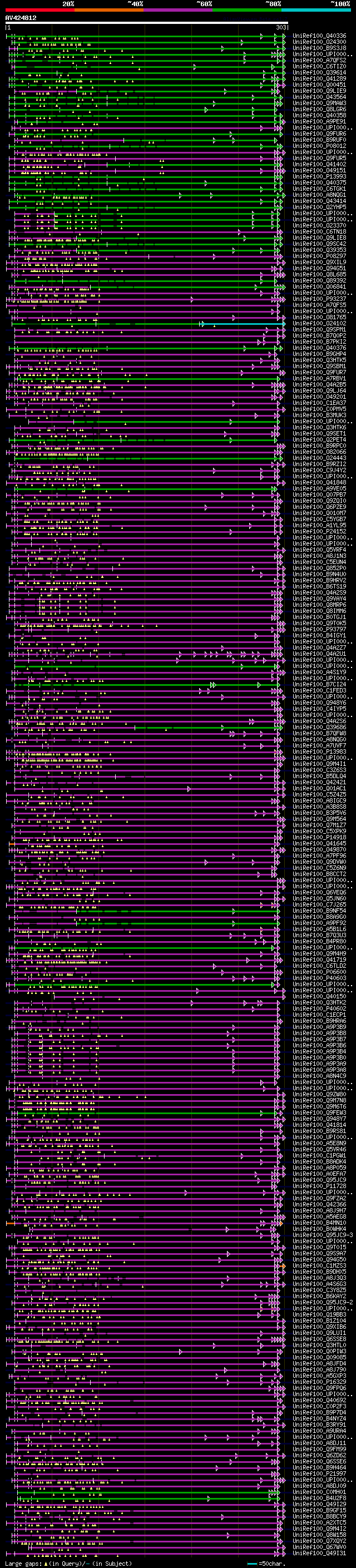Select UniRef100_Q9FUR7 label
Screen dimensions: 356x1568
(x=319, y=372)
